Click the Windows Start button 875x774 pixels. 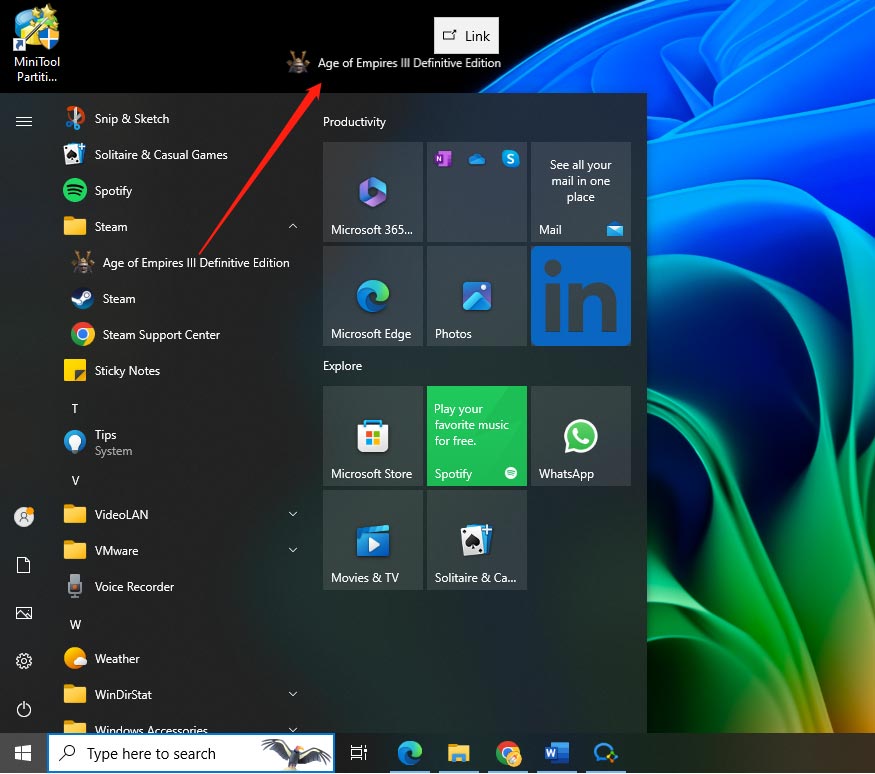pos(23,753)
